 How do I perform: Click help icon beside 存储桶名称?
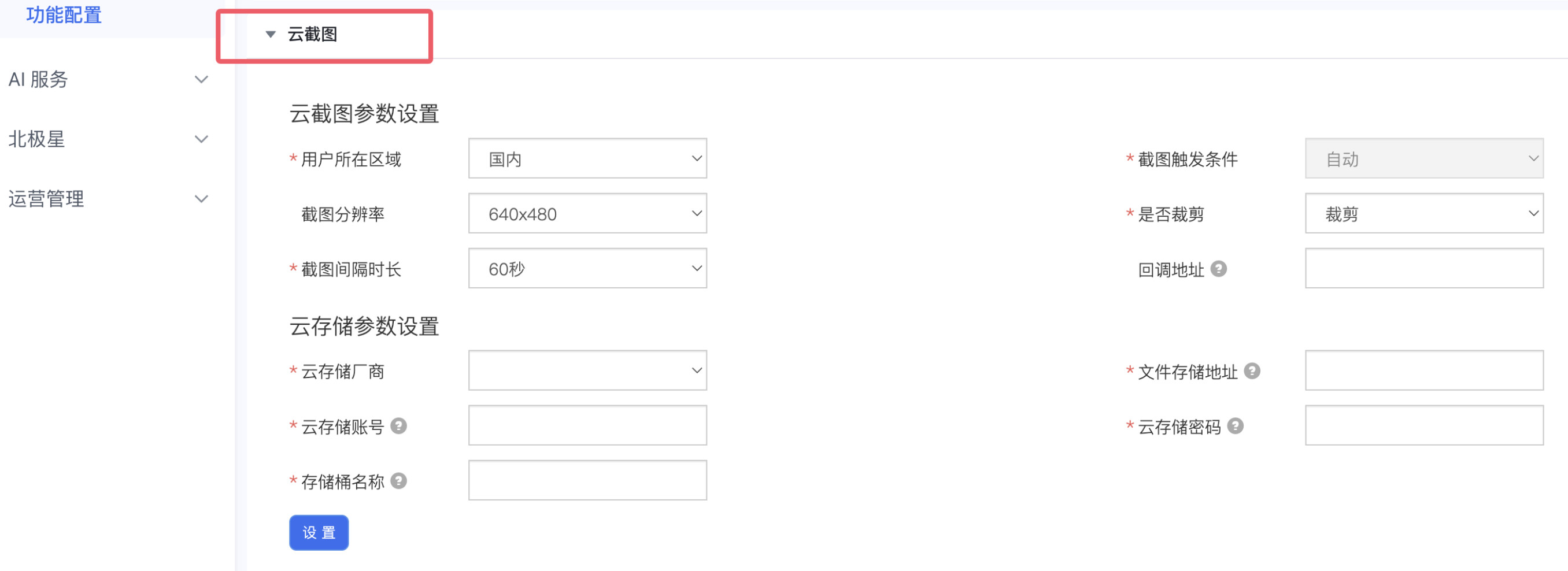pyautogui.click(x=399, y=481)
